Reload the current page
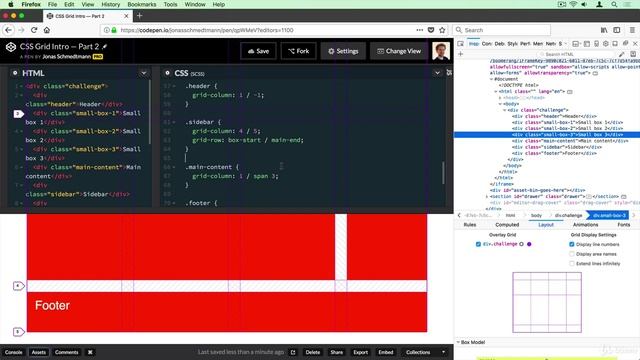The height and width of the screenshot is (360, 640). click(34, 30)
